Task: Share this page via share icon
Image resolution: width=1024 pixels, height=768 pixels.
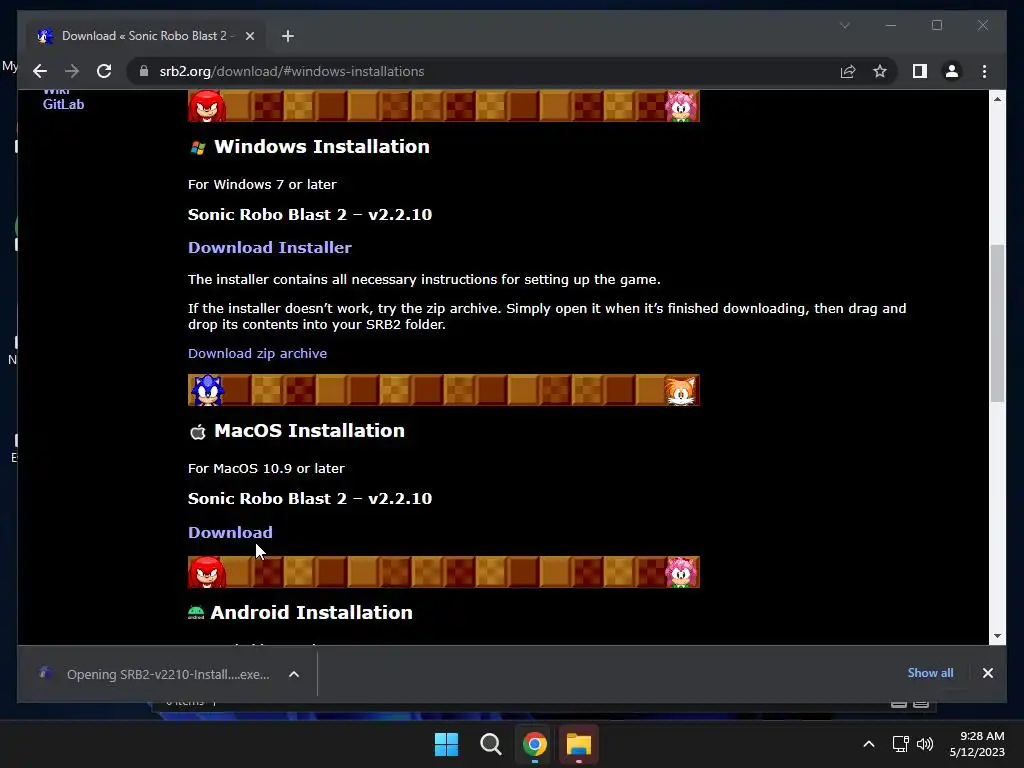Action: (x=848, y=71)
